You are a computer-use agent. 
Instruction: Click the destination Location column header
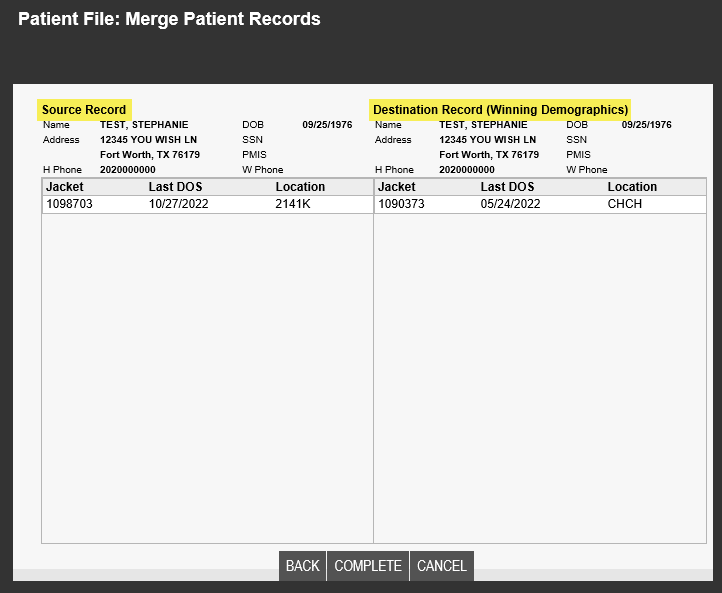[632, 186]
